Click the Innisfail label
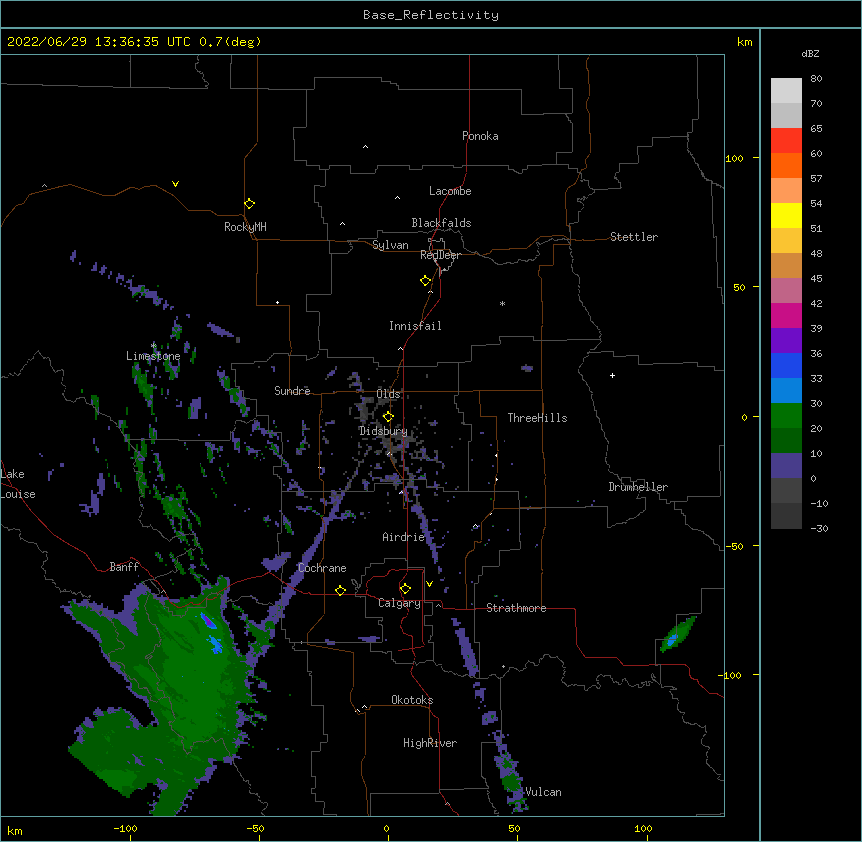Viewport: 862px width, 842px height. [415, 326]
